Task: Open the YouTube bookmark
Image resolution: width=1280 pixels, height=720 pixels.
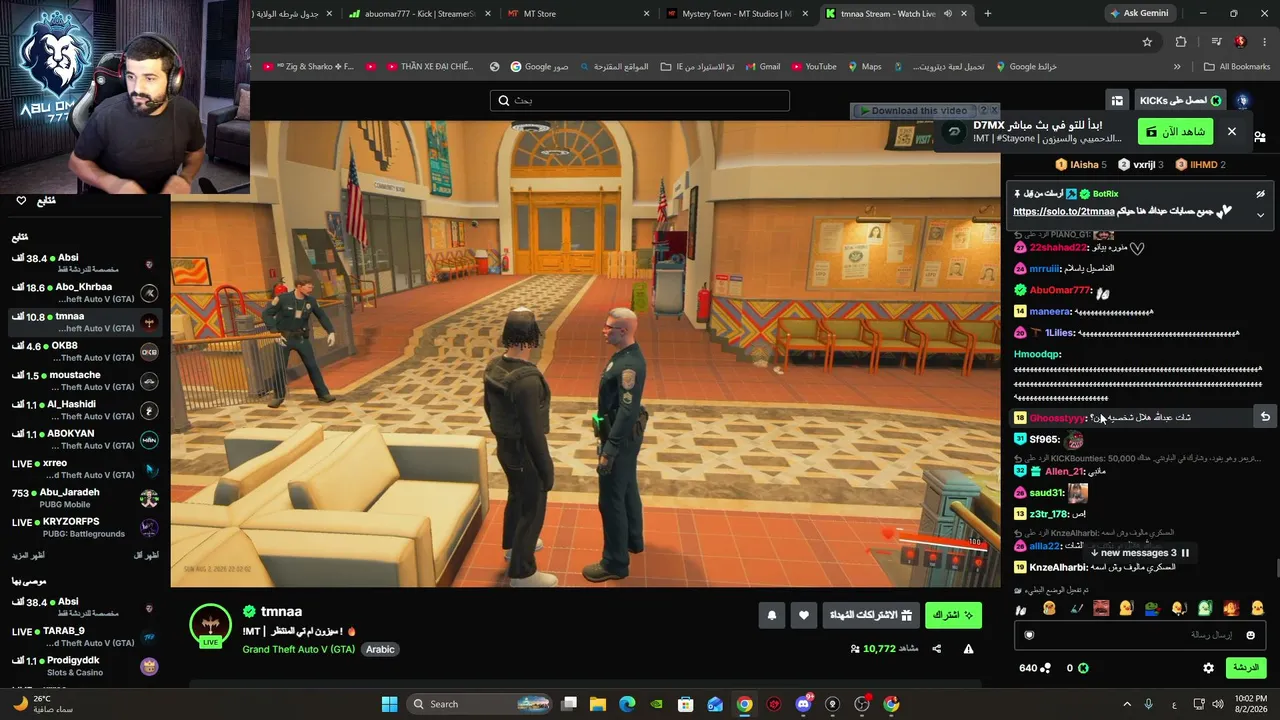Action: coord(812,67)
